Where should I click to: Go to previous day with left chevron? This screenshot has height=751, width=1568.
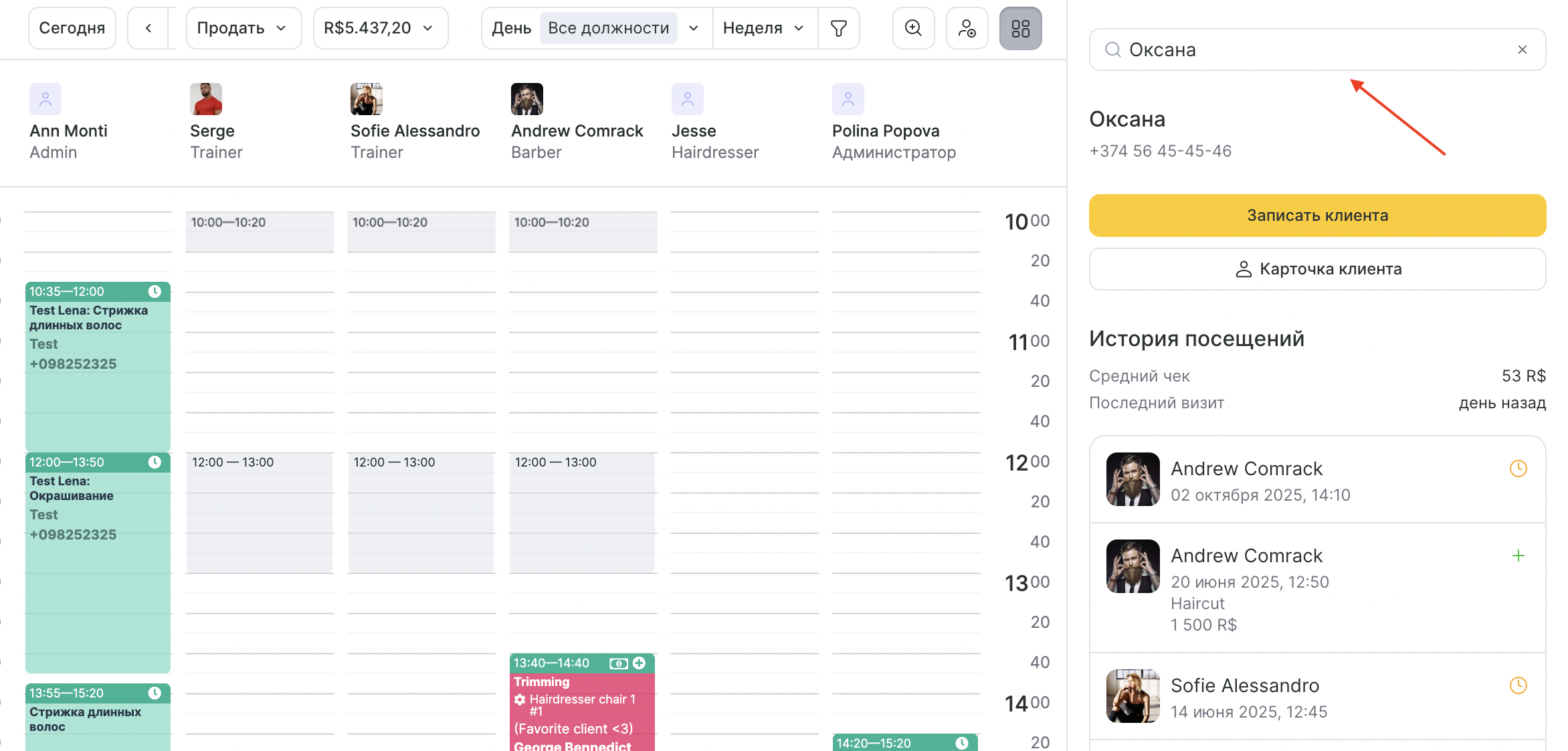click(x=149, y=28)
